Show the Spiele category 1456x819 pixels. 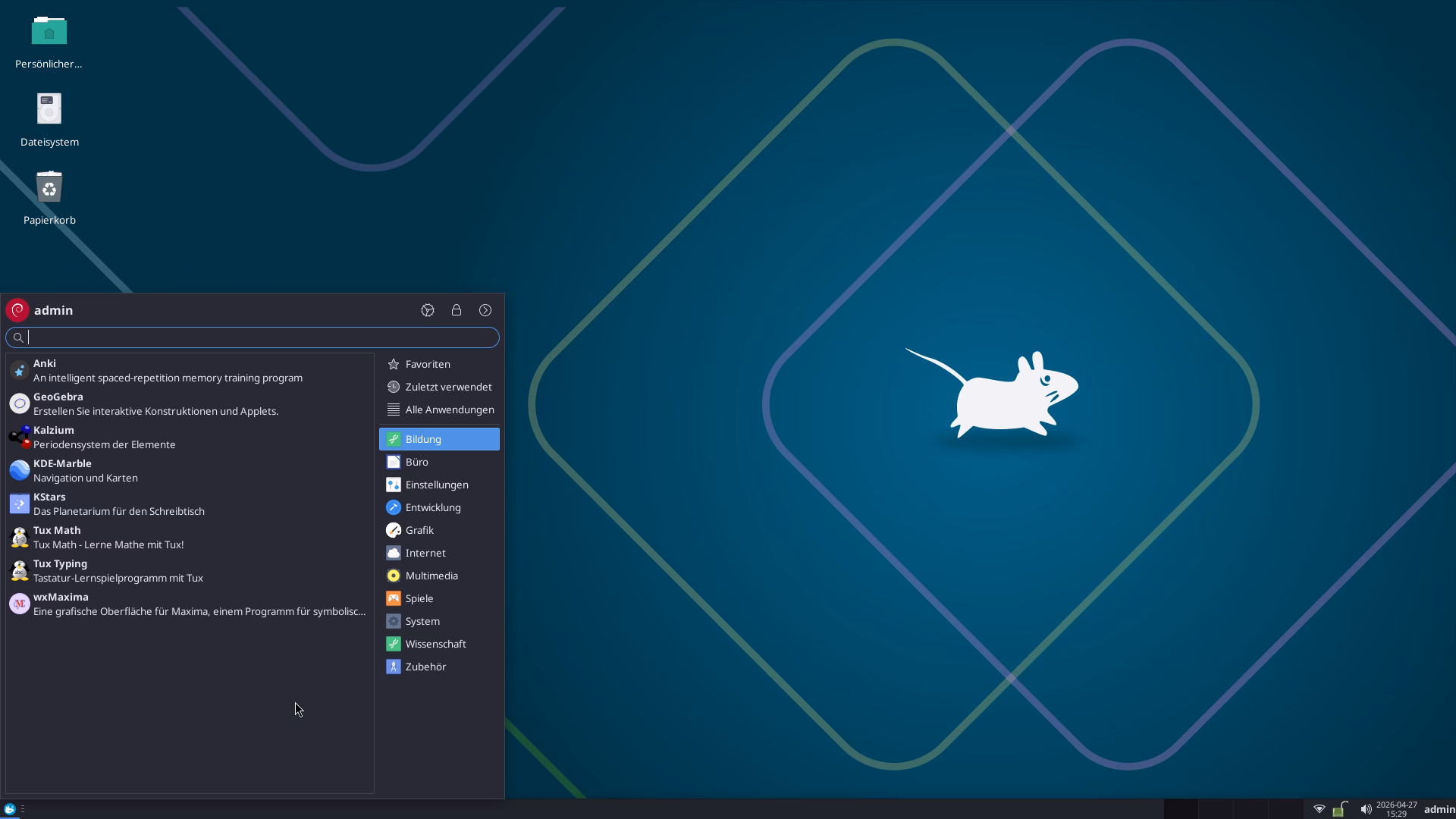pyautogui.click(x=439, y=598)
